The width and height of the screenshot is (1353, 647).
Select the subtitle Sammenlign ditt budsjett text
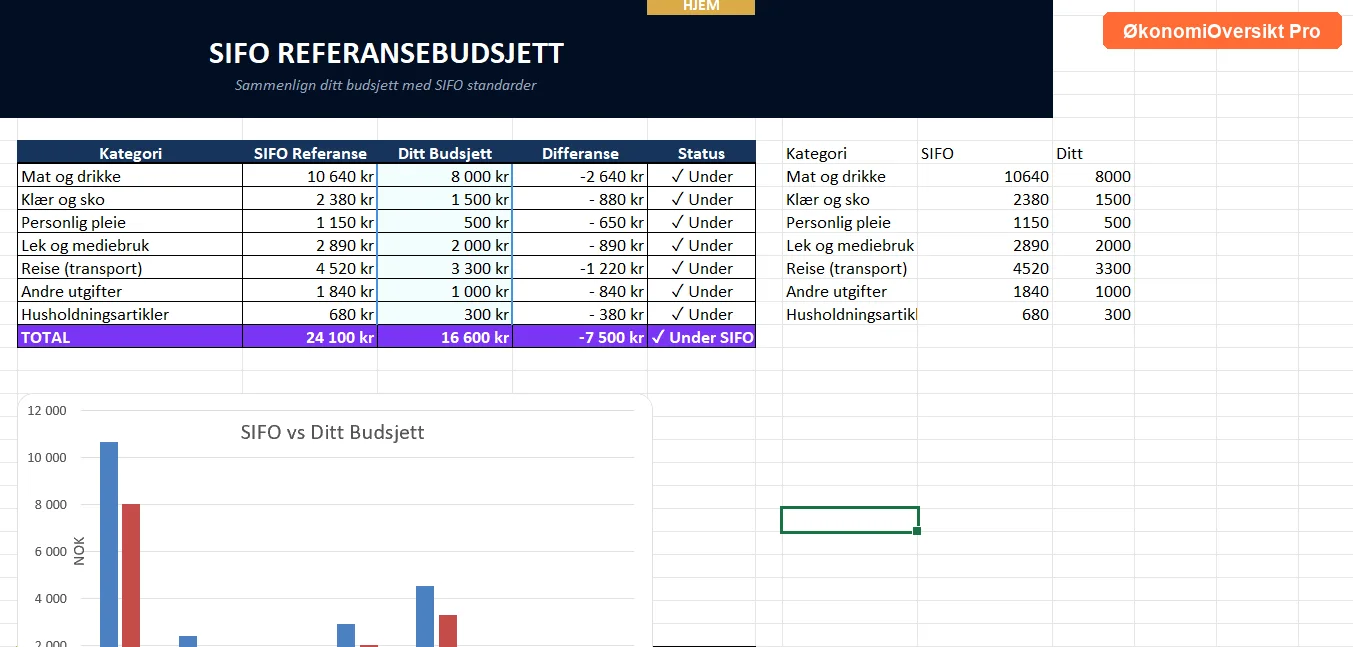(x=386, y=85)
